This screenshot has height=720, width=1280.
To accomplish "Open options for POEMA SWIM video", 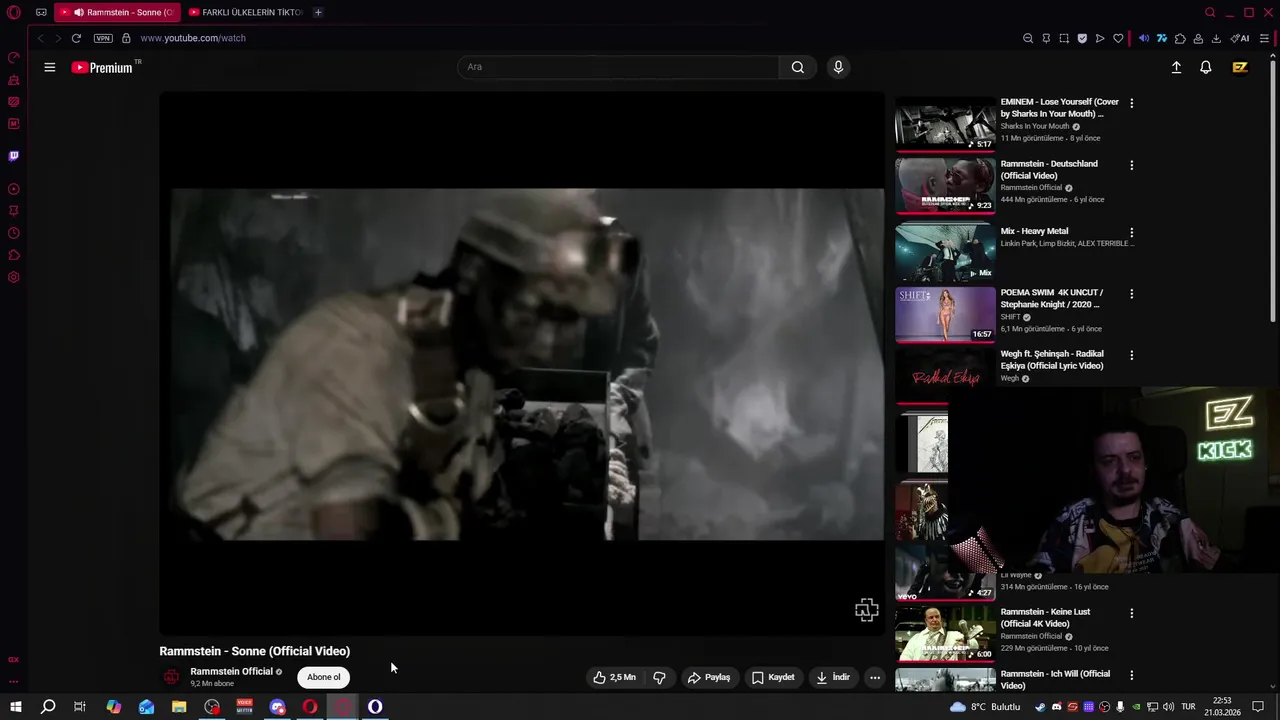I will tap(1131, 294).
